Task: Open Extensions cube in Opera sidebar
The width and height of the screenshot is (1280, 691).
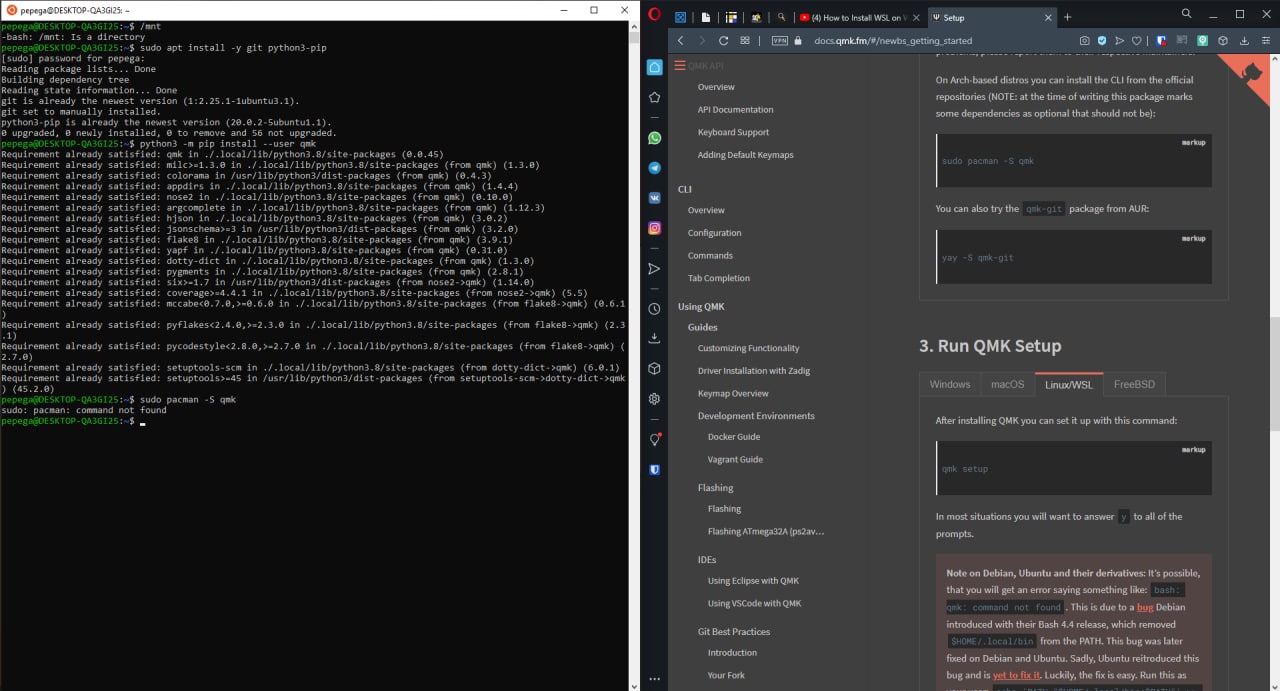Action: [x=654, y=368]
